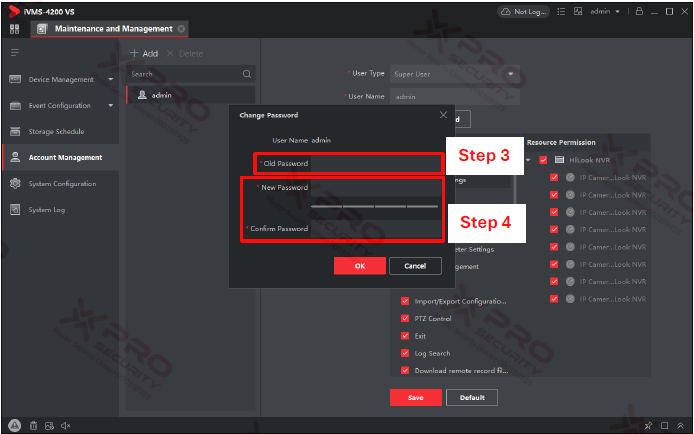The width and height of the screenshot is (694, 434).
Task: Open the admin user dropdown
Action: 605,12
